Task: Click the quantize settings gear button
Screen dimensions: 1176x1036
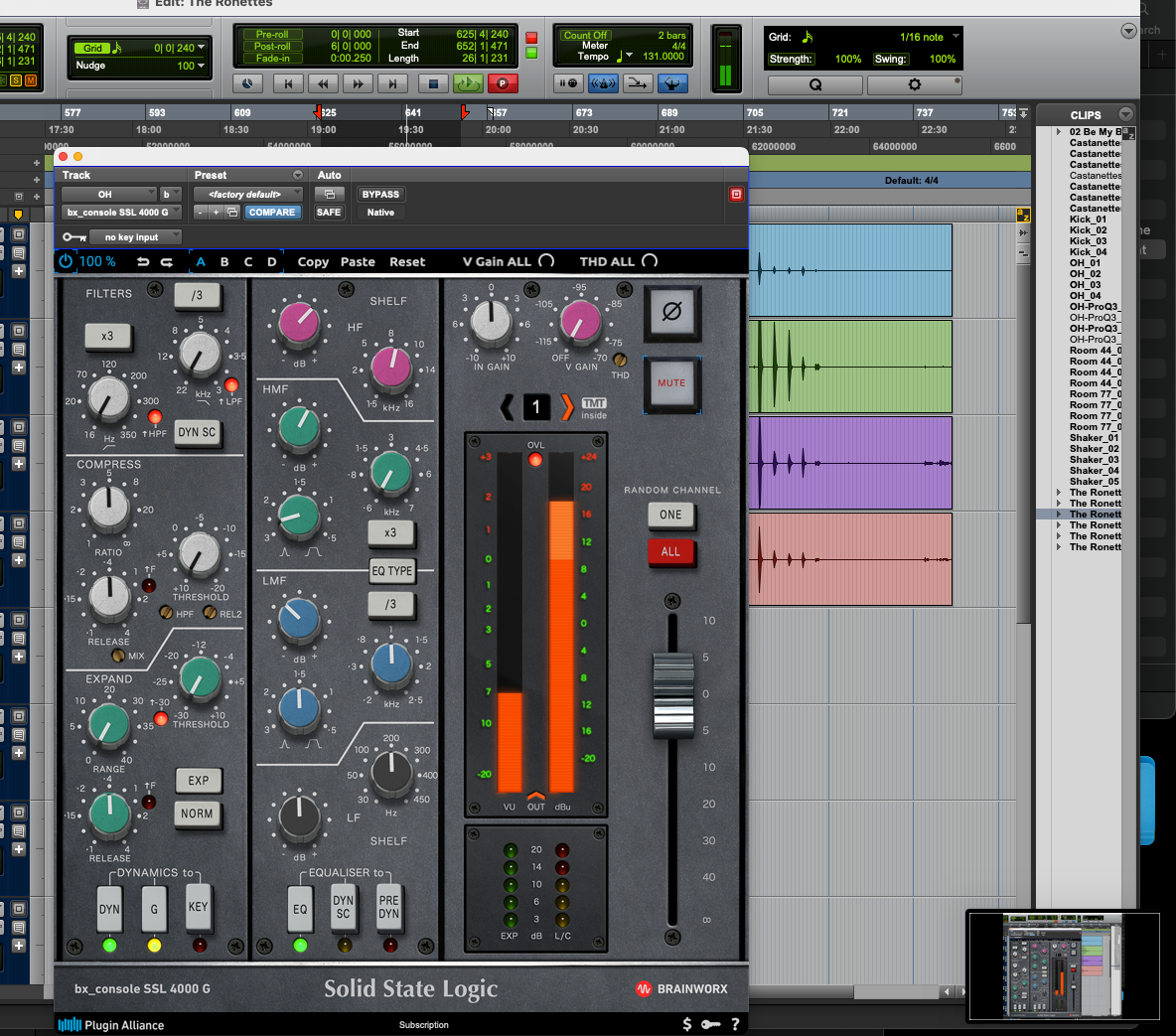Action: [x=914, y=84]
